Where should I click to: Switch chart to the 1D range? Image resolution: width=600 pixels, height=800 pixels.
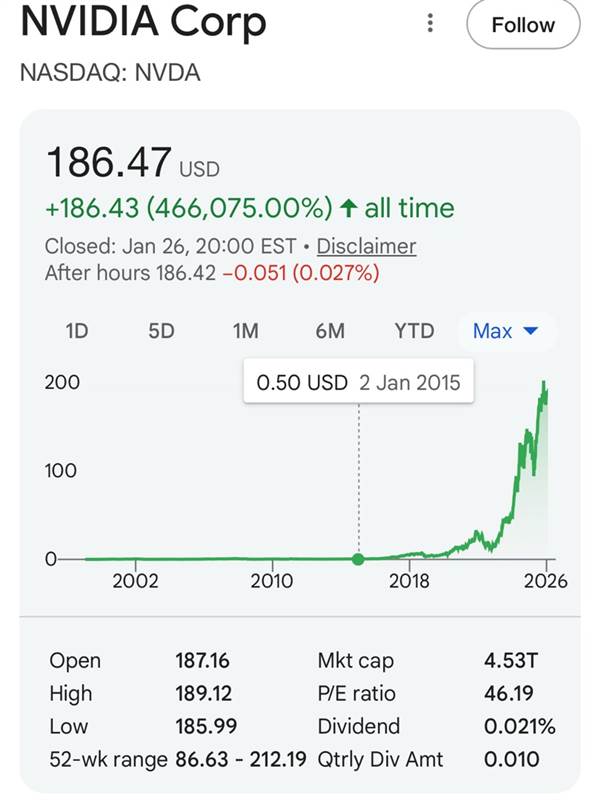click(x=77, y=331)
